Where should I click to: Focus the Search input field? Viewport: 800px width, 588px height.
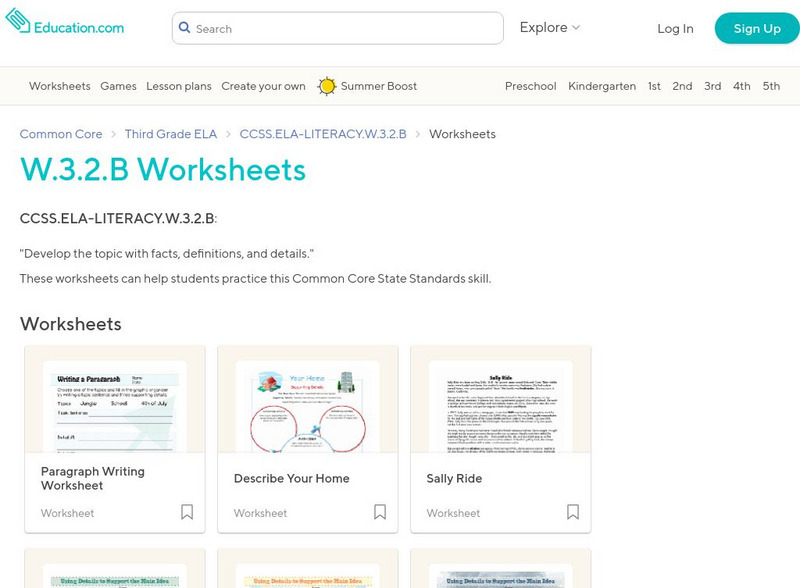(x=338, y=28)
